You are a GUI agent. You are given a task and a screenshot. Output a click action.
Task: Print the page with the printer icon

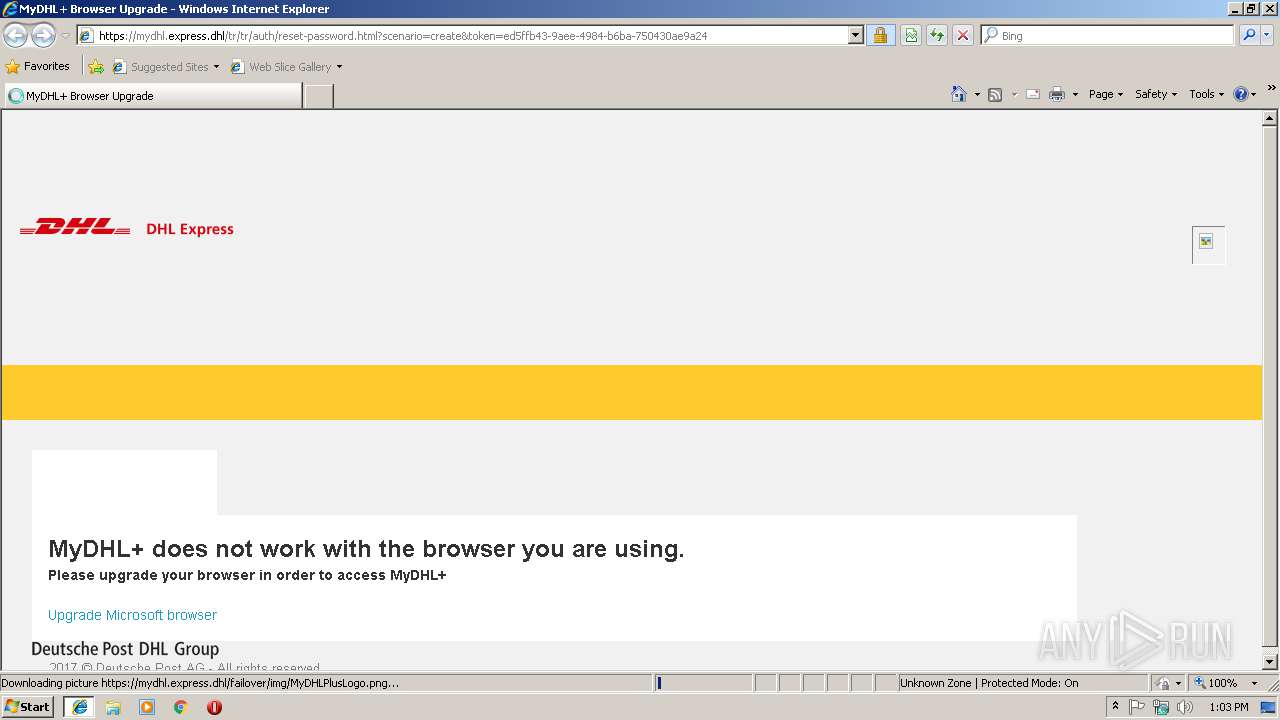(x=1057, y=94)
